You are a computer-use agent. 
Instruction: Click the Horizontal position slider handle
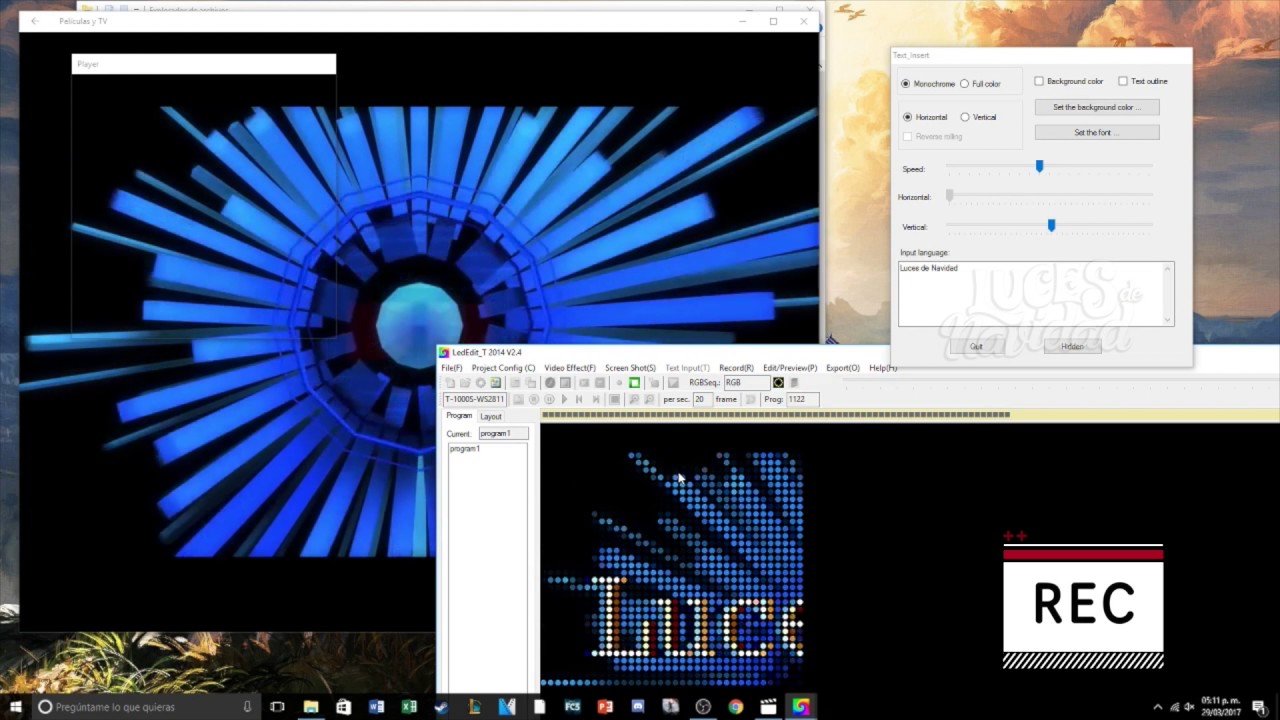[x=950, y=196]
